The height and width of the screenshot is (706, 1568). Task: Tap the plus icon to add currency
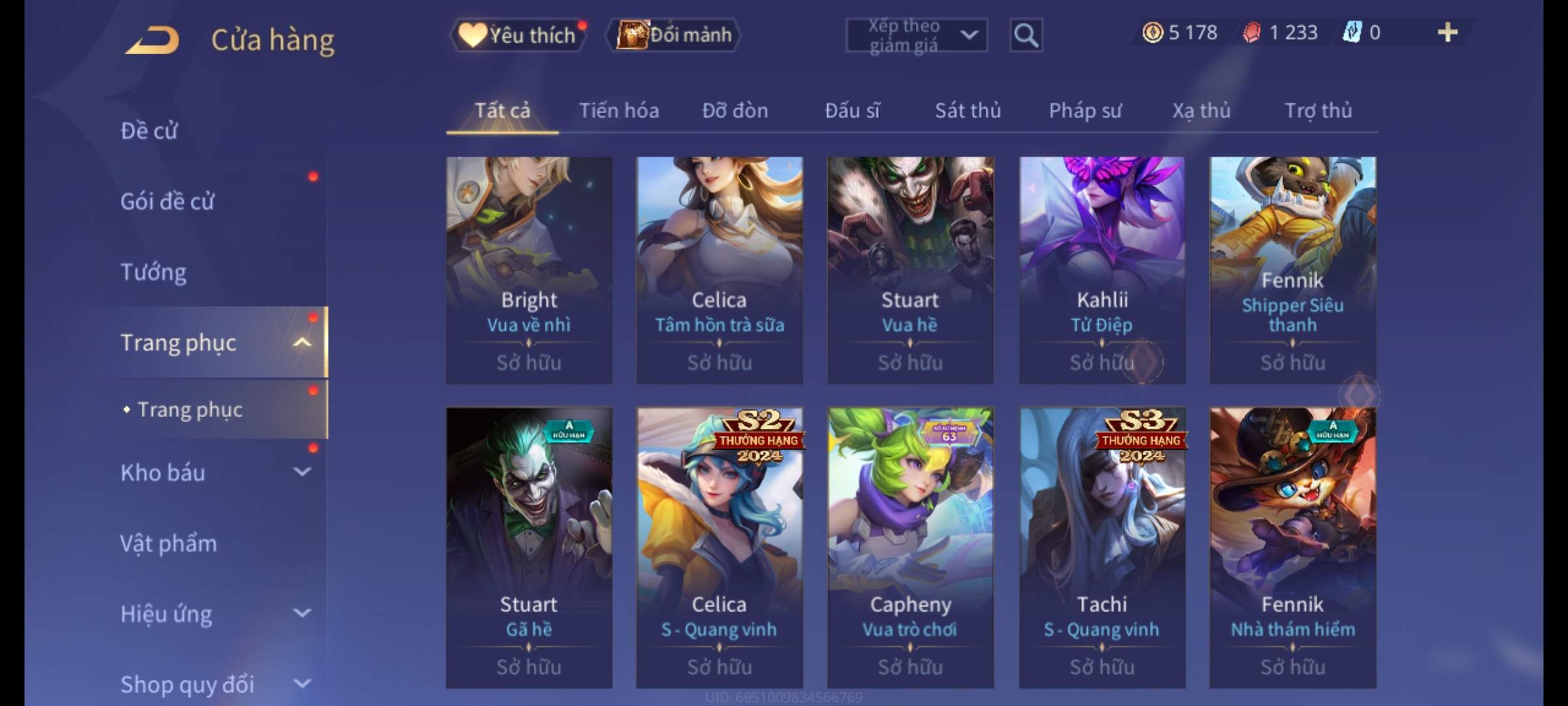click(x=1448, y=32)
